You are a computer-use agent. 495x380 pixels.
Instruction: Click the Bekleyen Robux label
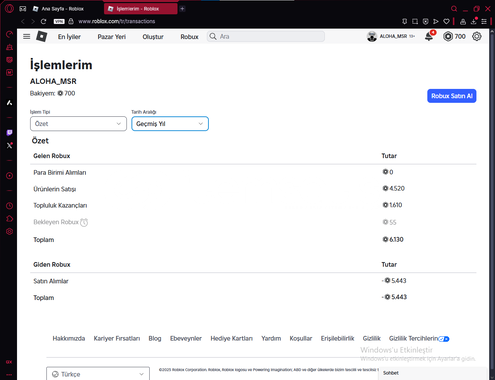(56, 222)
